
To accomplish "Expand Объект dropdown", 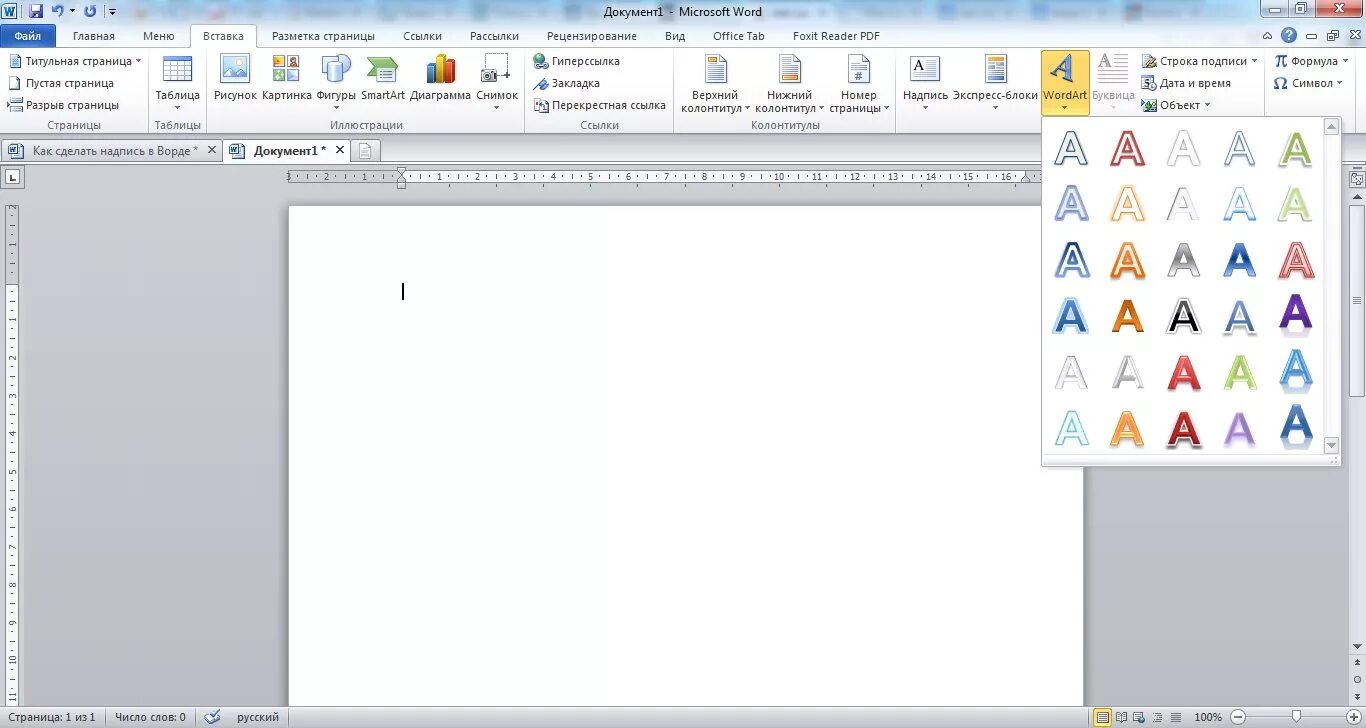I will (1207, 105).
